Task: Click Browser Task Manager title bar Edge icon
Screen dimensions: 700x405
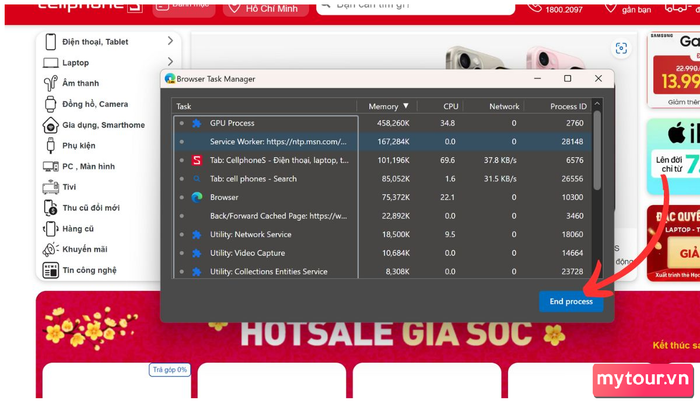Action: point(170,79)
